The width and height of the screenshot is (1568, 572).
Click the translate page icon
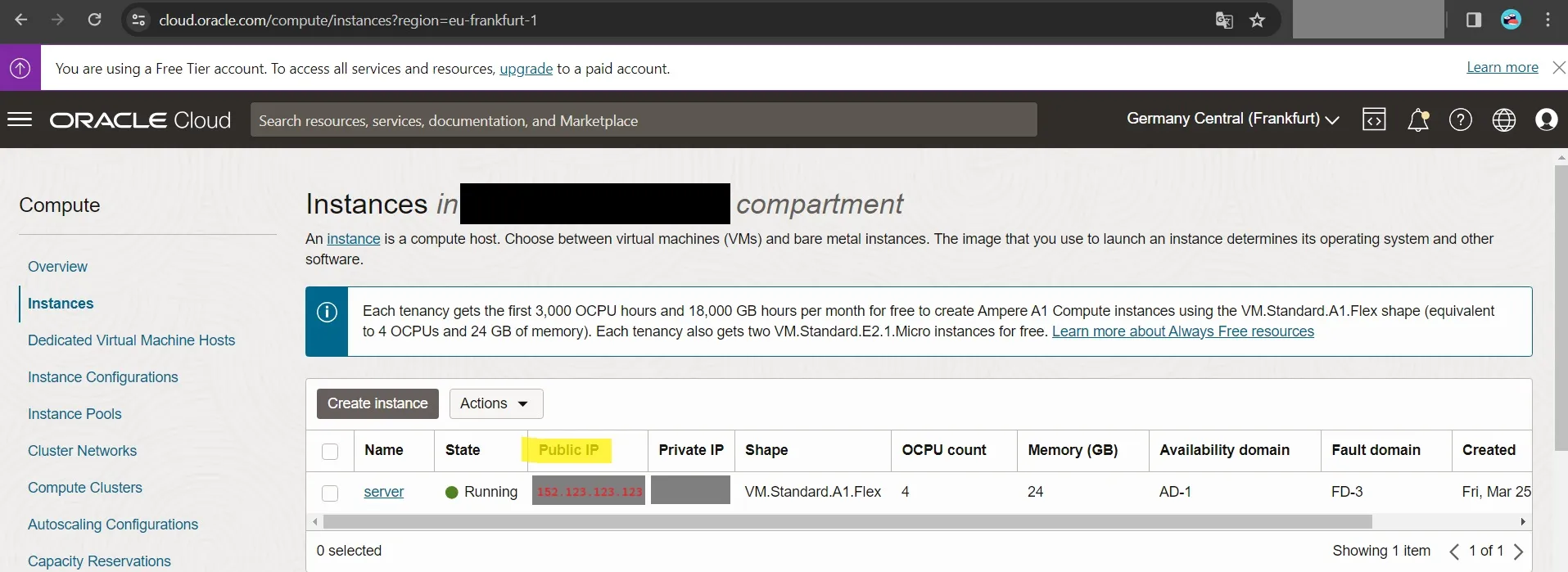(1224, 20)
